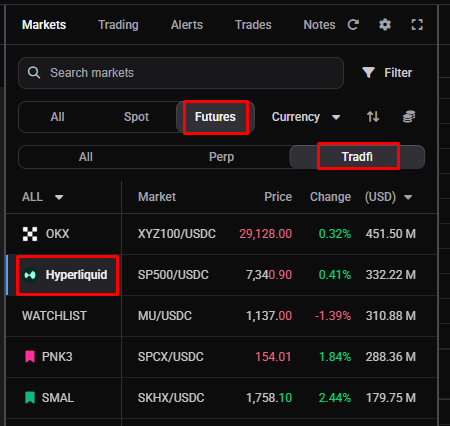The height and width of the screenshot is (426, 450).
Task: Click the 1,758.10 price value
Action: click(269, 398)
